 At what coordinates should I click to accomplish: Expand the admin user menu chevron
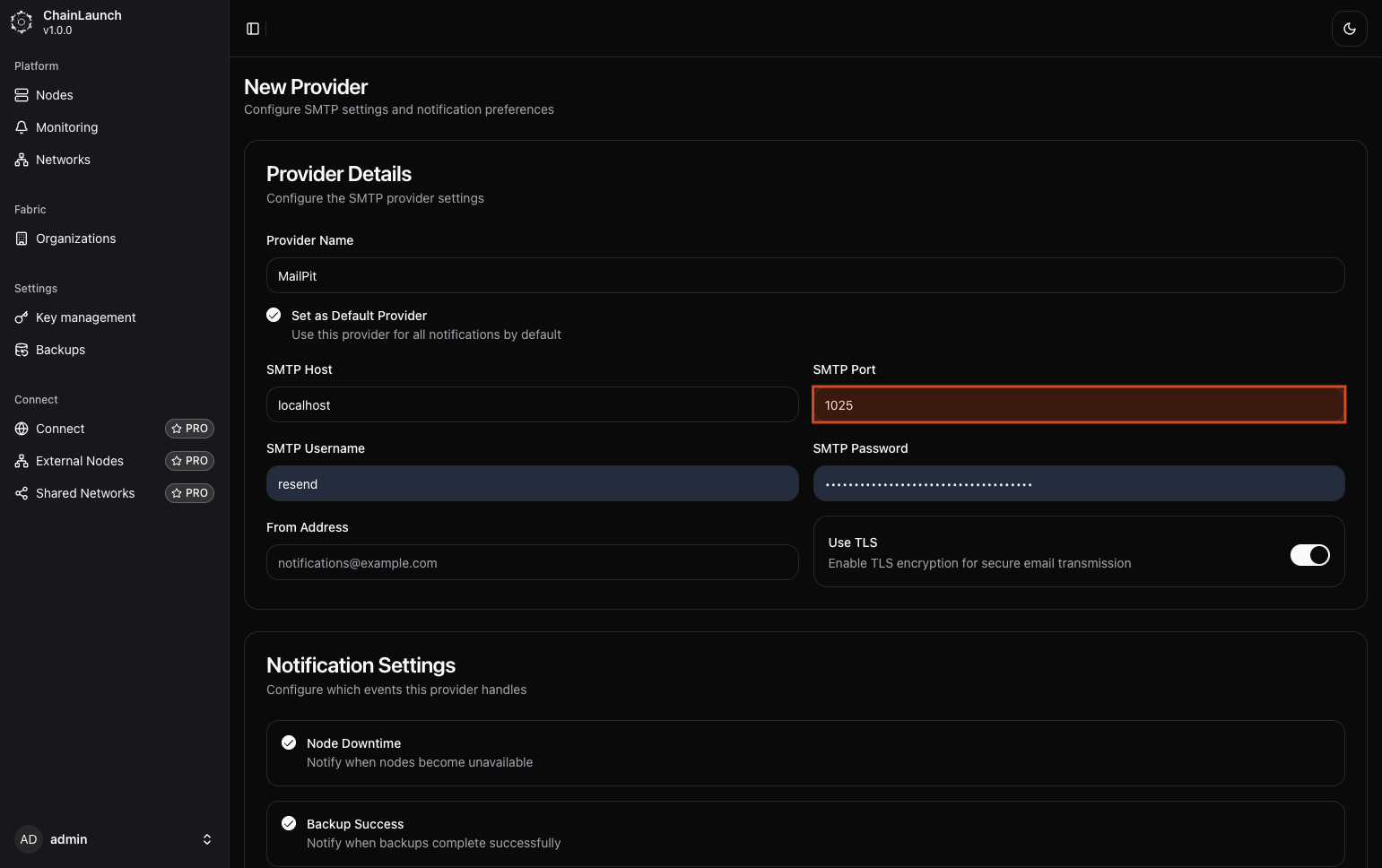pyautogui.click(x=207, y=839)
